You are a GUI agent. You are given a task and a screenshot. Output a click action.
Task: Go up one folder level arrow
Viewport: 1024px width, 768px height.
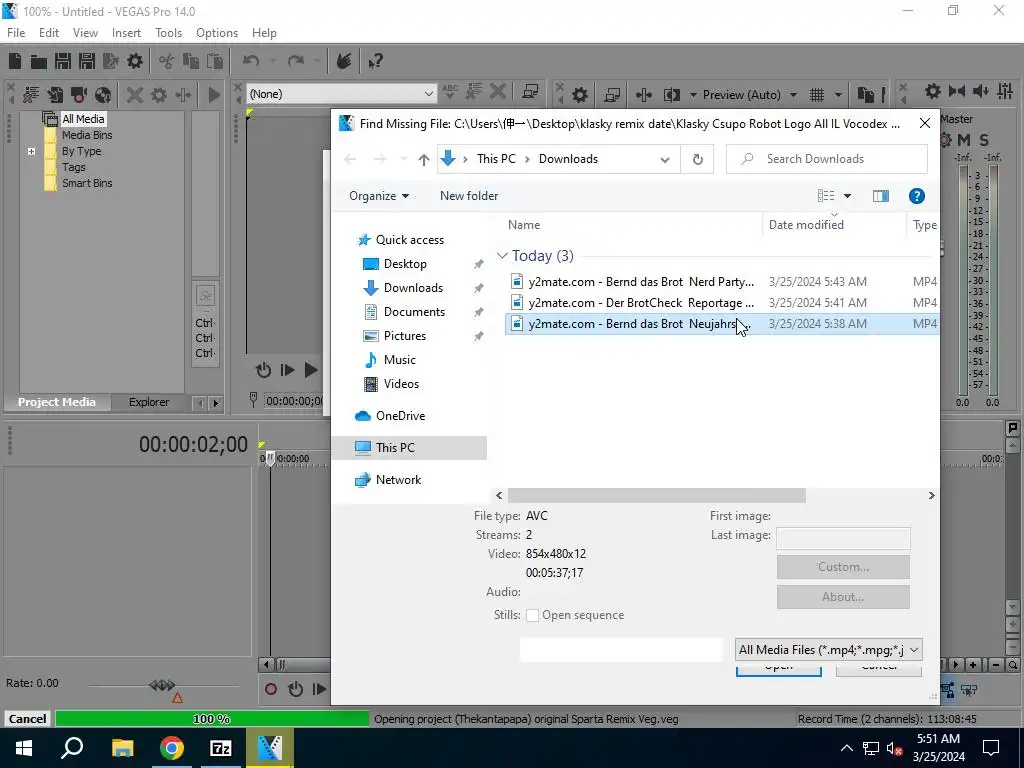coord(424,159)
